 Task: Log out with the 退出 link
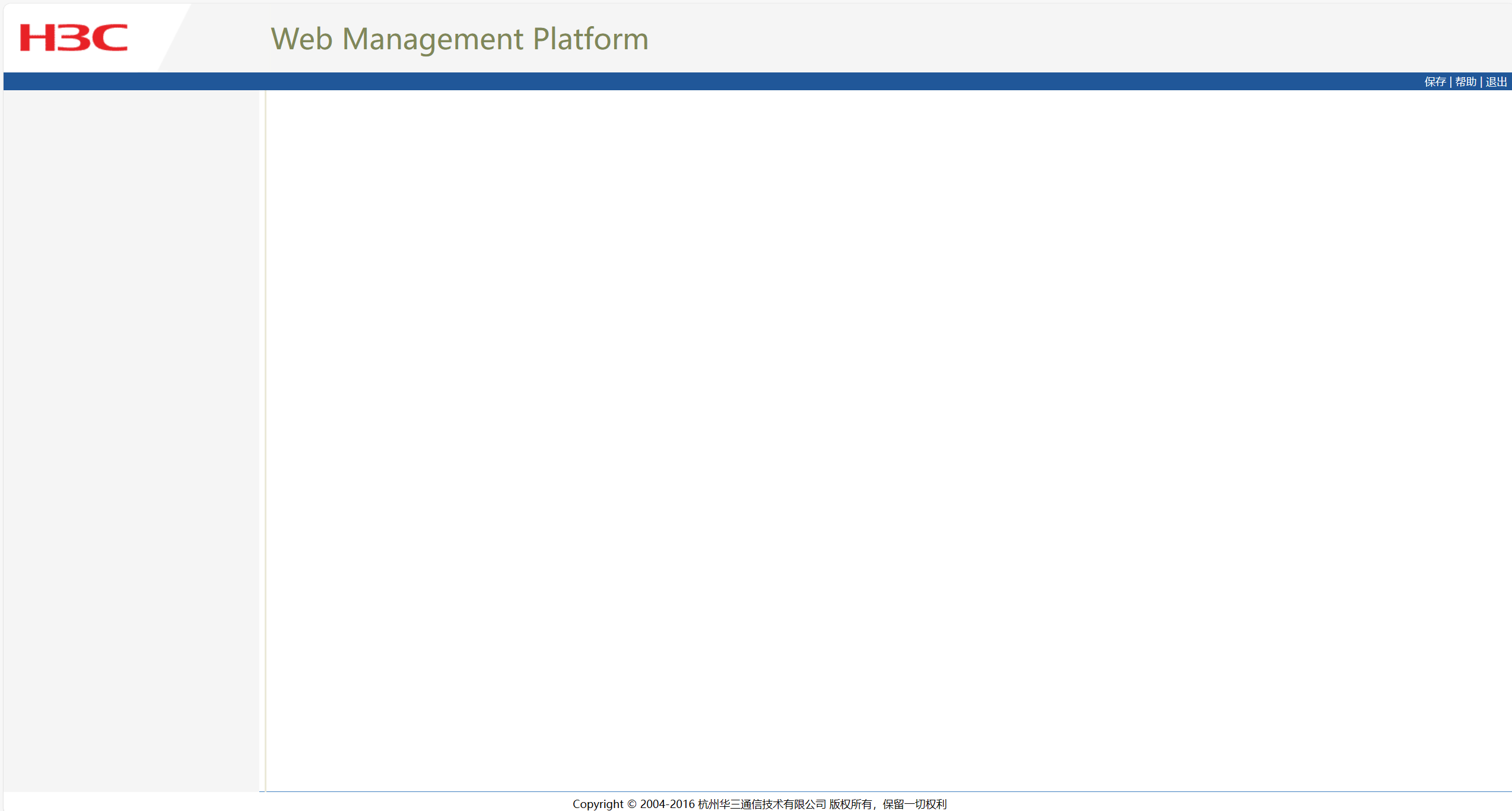click(x=1496, y=82)
